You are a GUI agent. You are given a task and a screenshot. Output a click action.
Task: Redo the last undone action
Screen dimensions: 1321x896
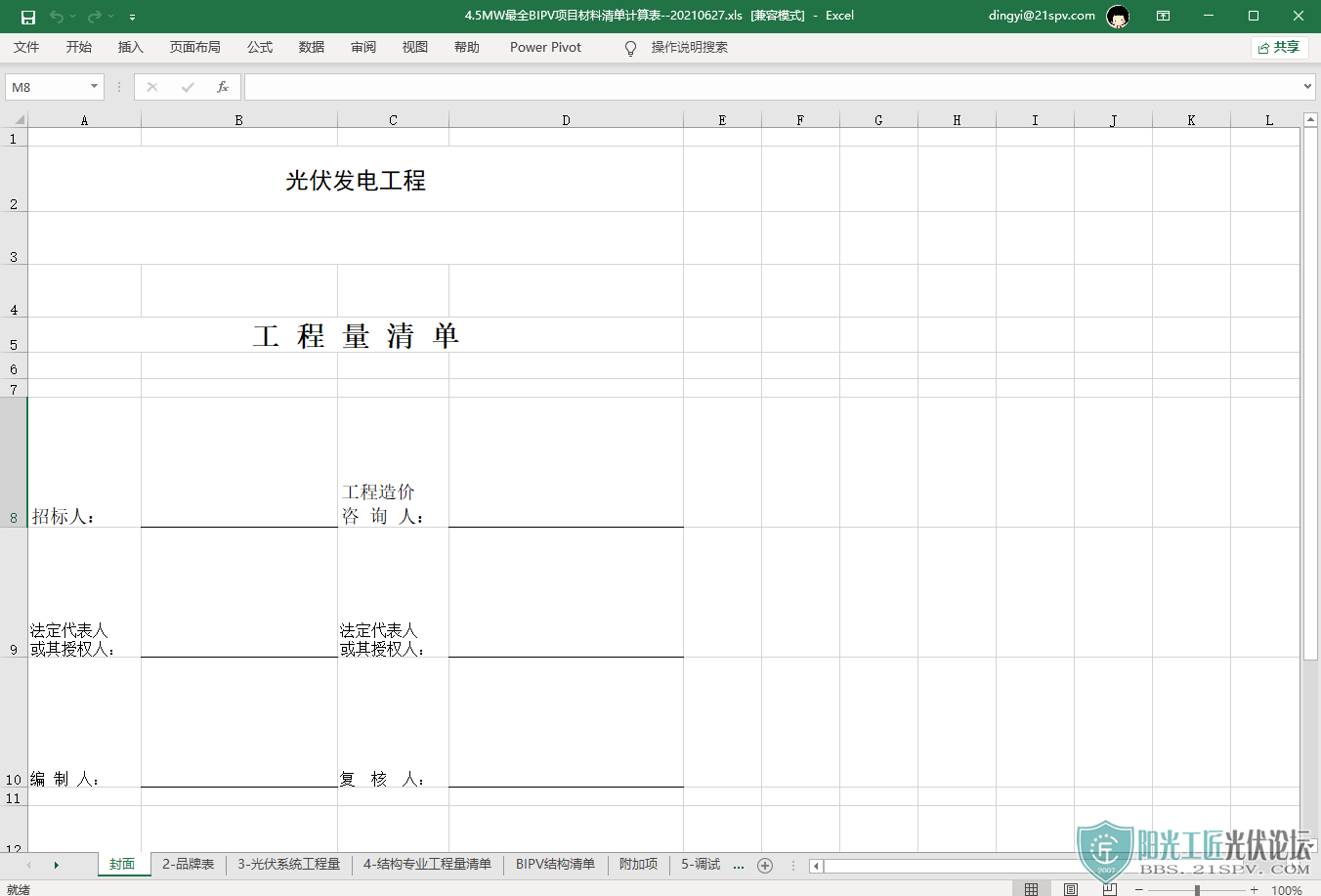(x=94, y=17)
